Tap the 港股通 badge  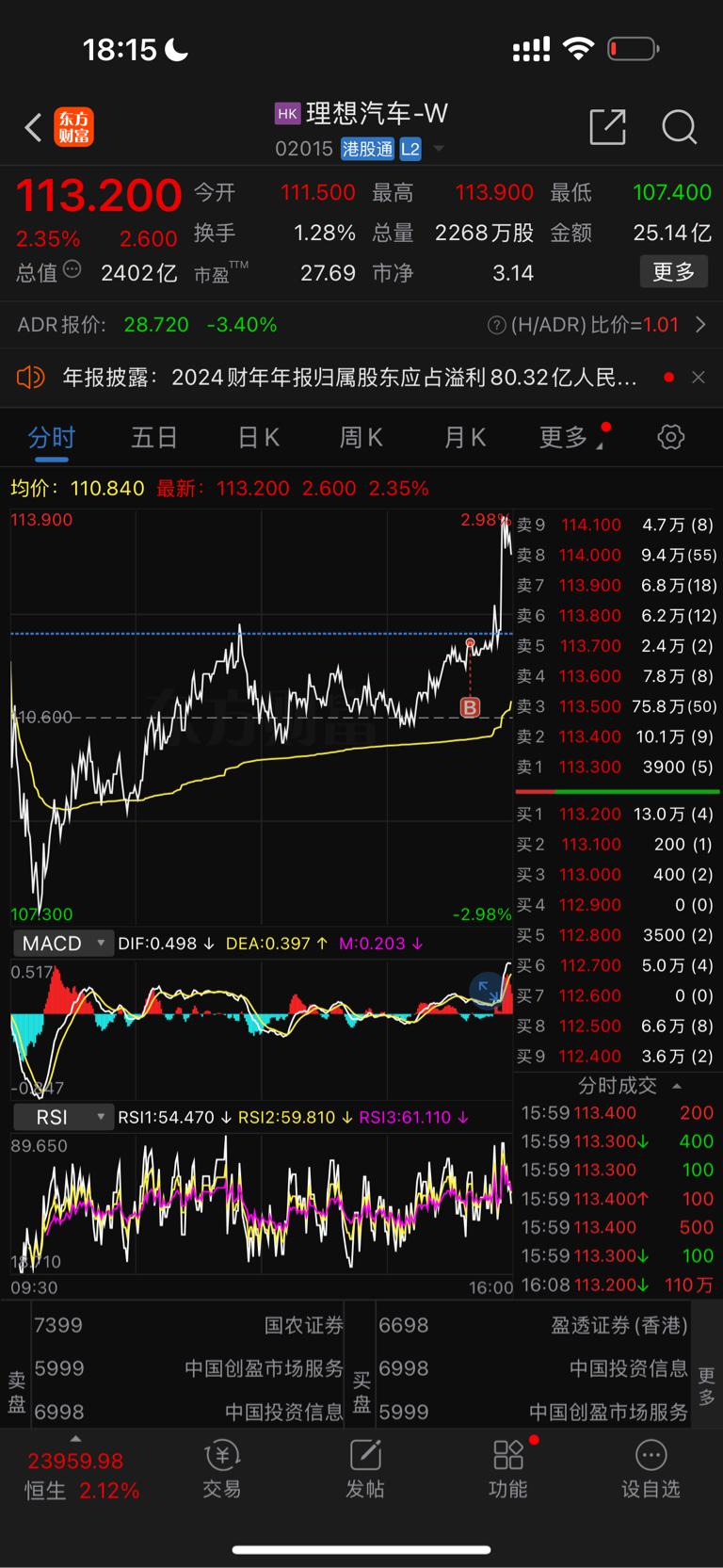367,149
